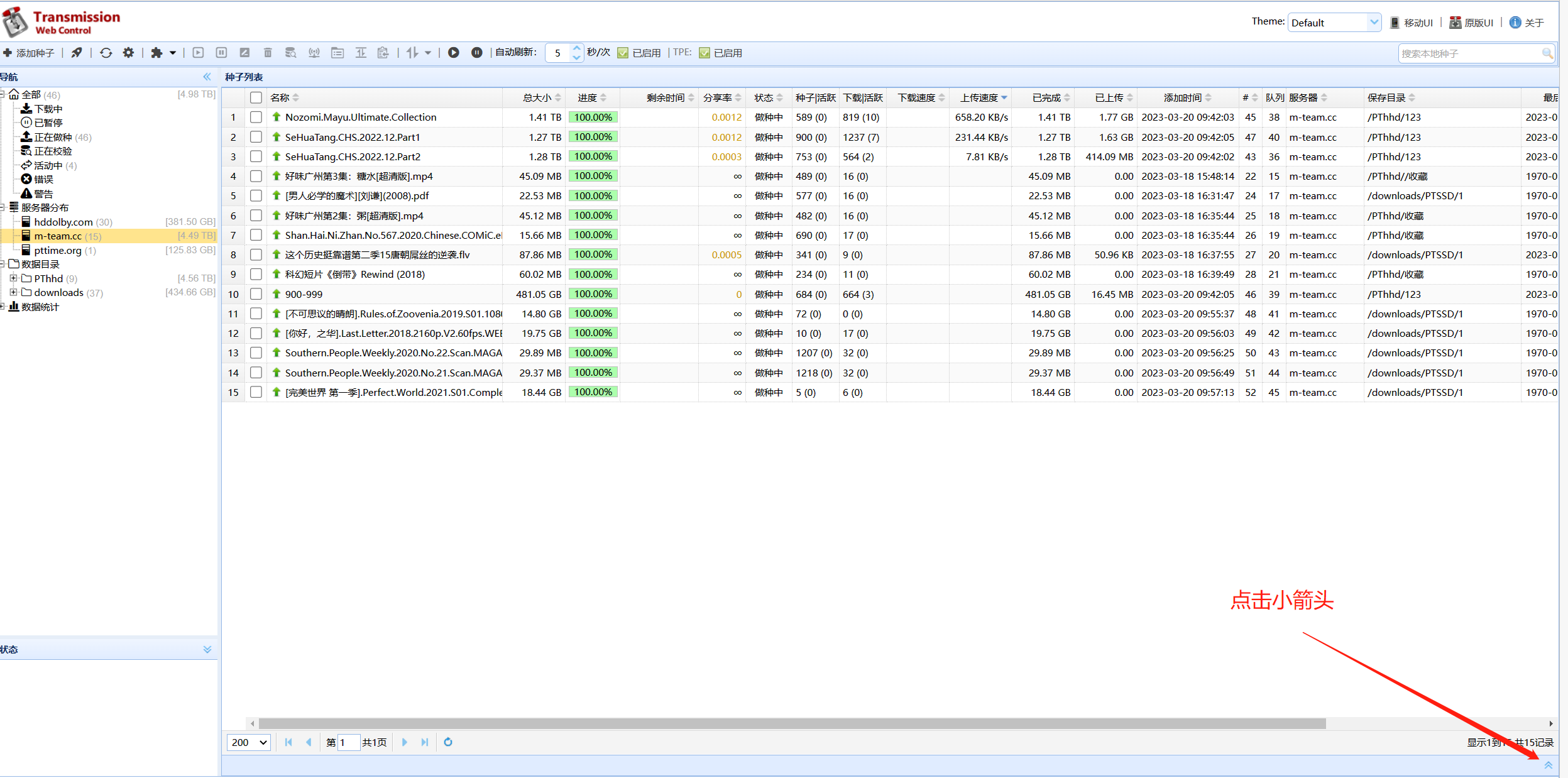Sort by the 添加时间 added time column
1568x778 pixels.
coord(1187,97)
